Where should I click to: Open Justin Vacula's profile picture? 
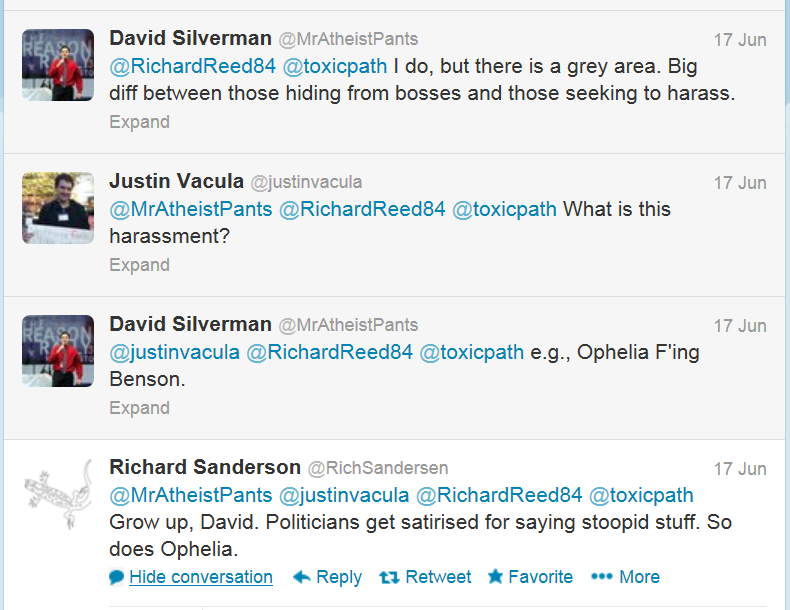[x=58, y=208]
